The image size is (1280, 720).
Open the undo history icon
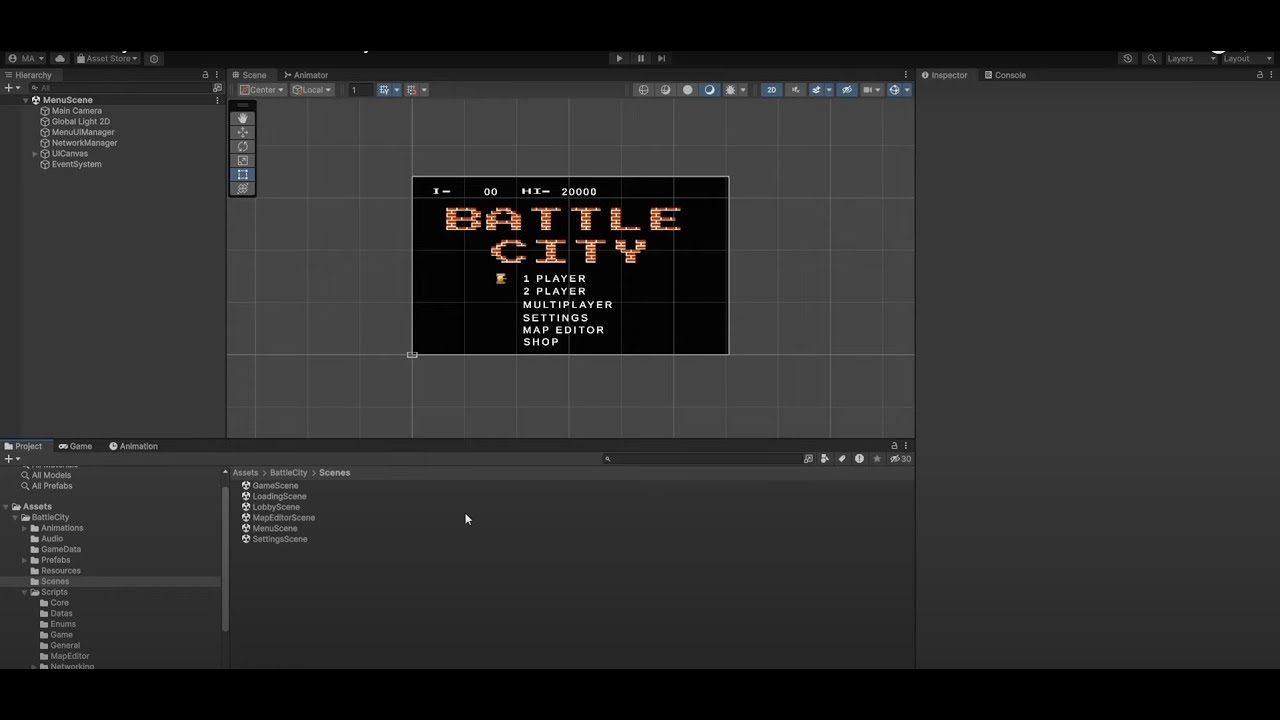pos(1128,58)
